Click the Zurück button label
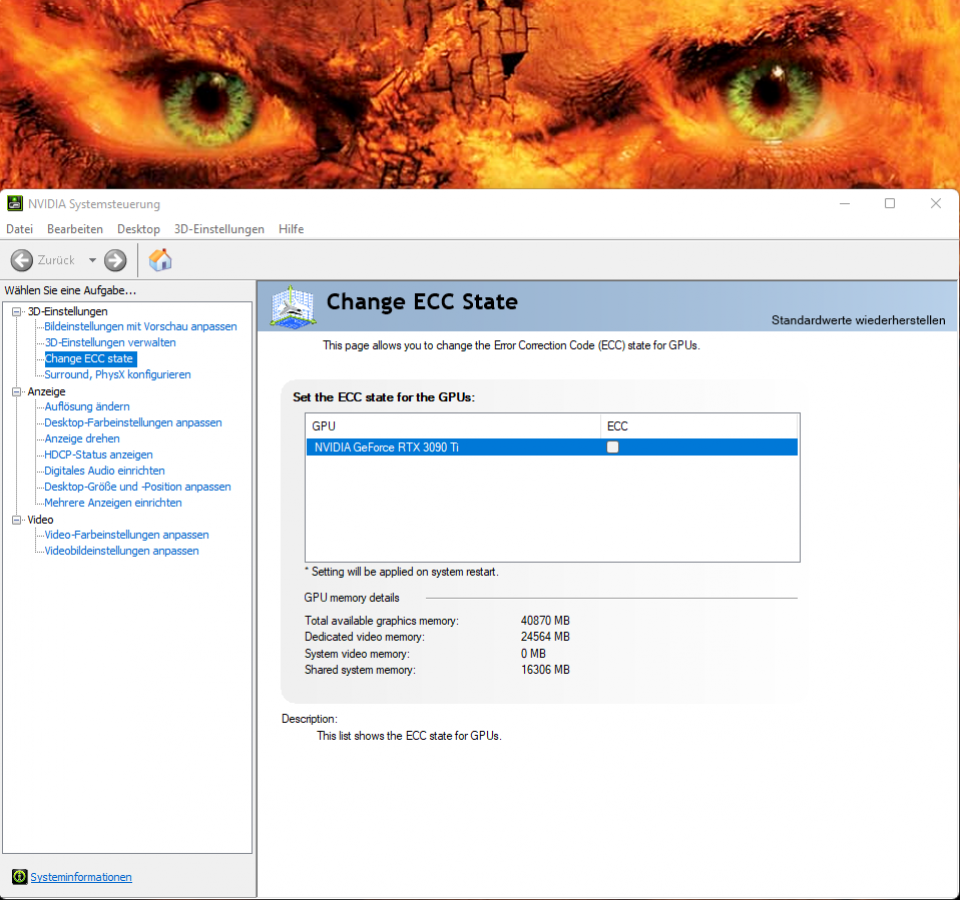This screenshot has width=960, height=900. pos(56,260)
